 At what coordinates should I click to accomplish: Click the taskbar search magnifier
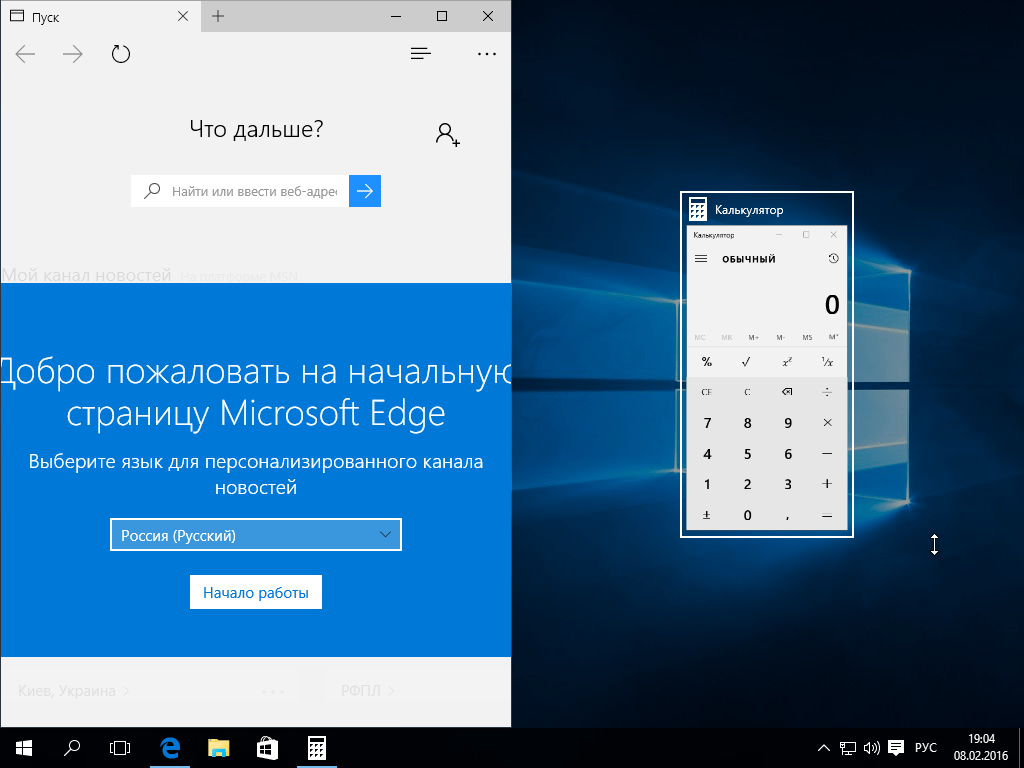coord(72,747)
